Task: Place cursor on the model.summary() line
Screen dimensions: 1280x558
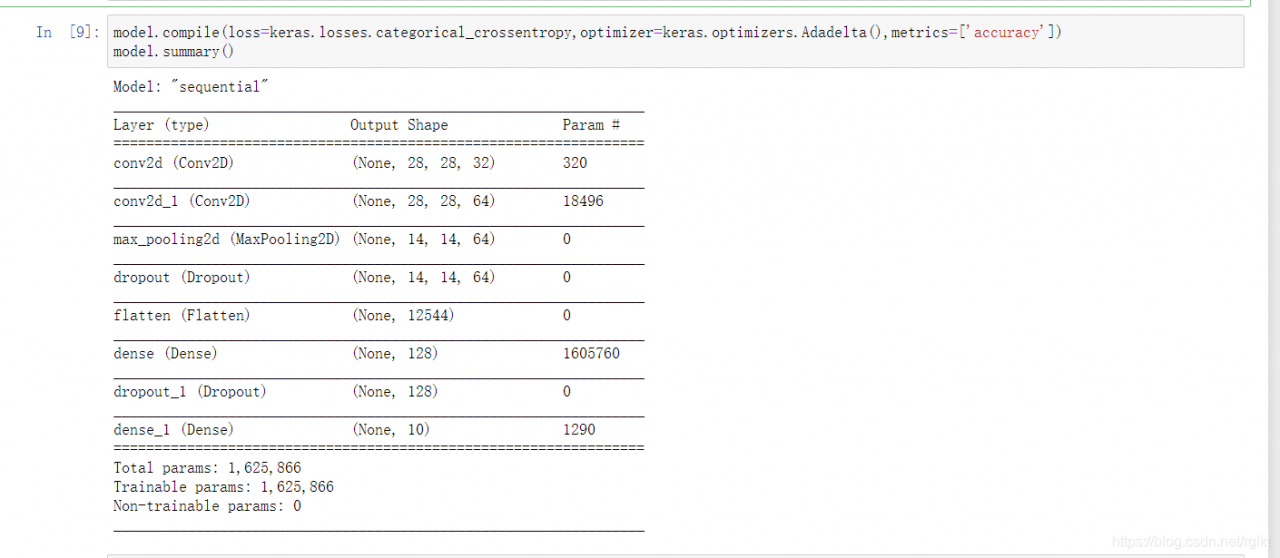Action: (x=174, y=51)
